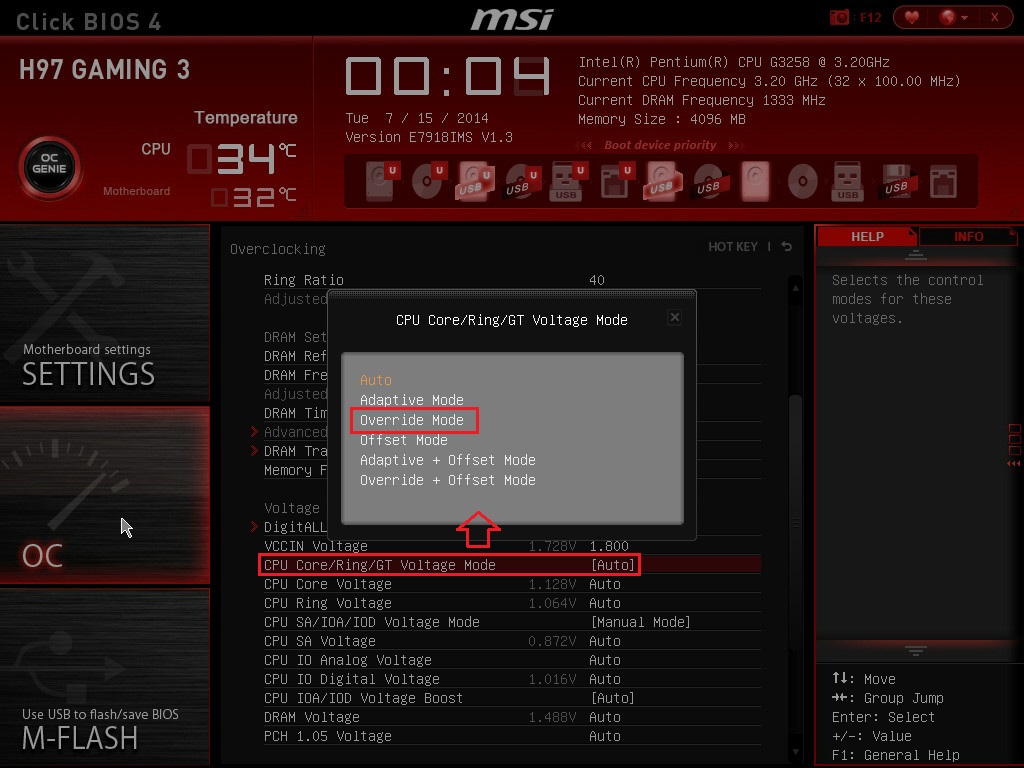Viewport: 1024px width, 768px height.
Task: Click the F12 screenshot camera icon
Action: point(838,17)
